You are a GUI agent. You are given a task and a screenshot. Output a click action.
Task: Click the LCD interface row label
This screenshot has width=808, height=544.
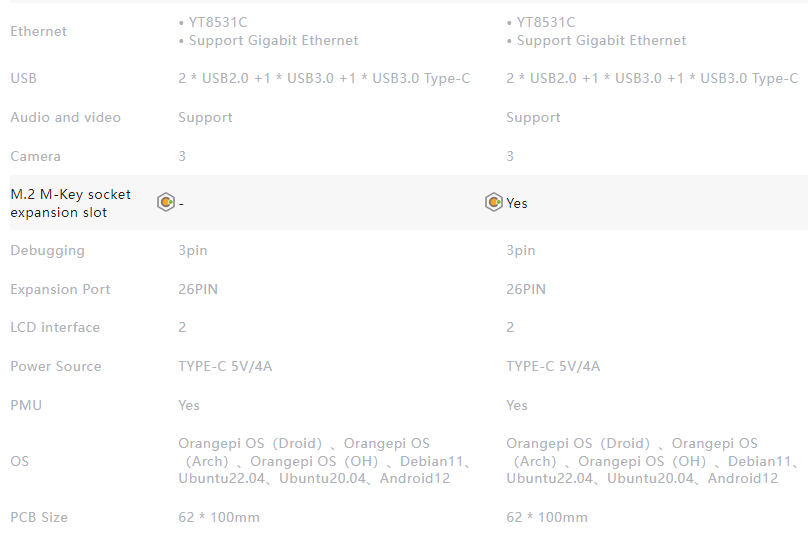coord(55,327)
